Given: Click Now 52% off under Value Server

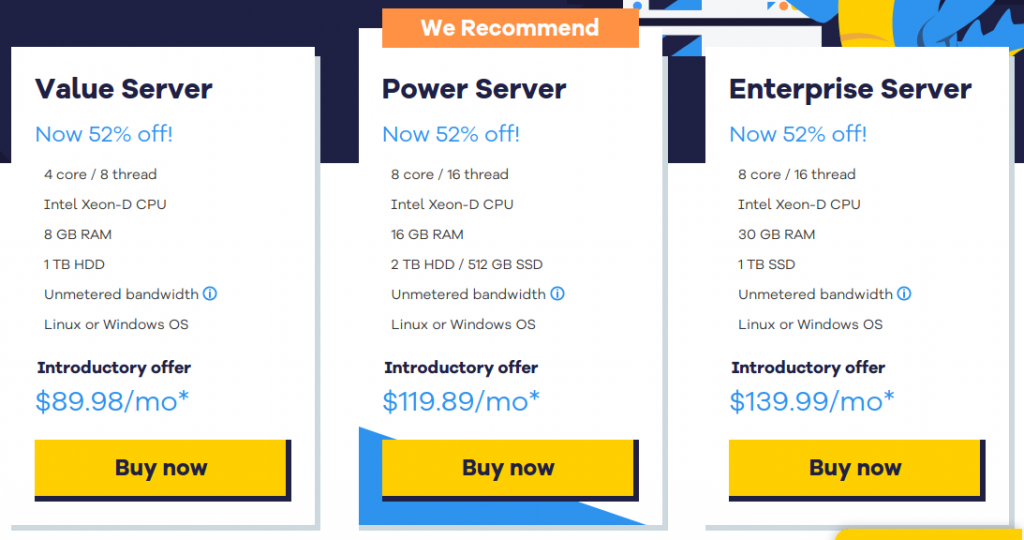Looking at the screenshot, I should click(104, 134).
